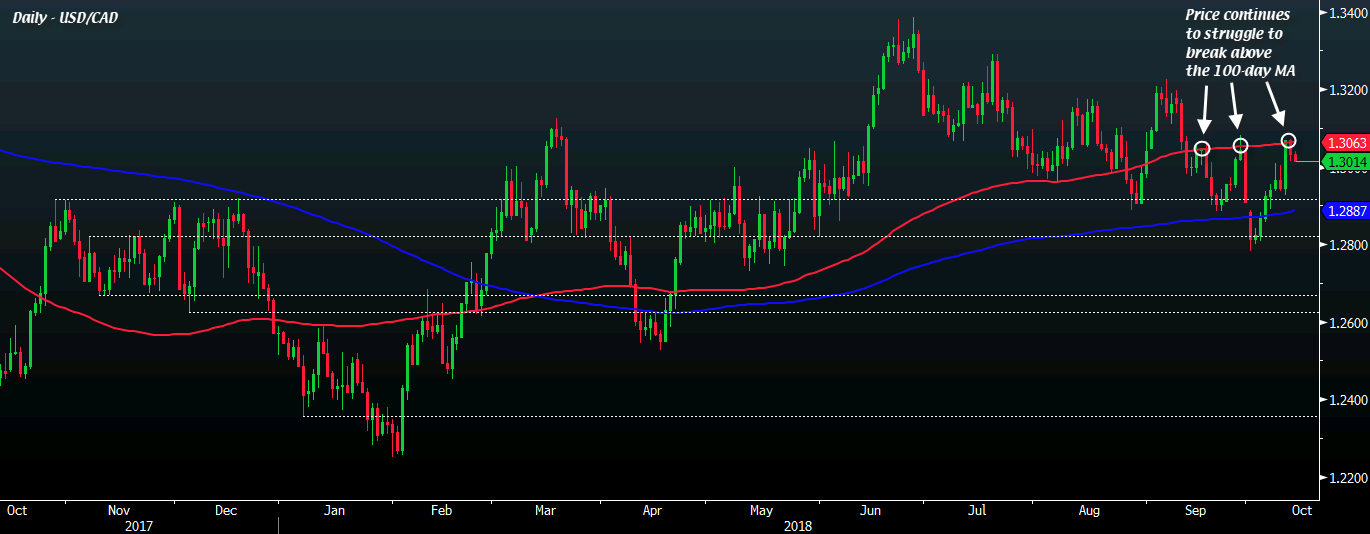Click the 1.2400 price axis label
The width and height of the screenshot is (1370, 534).
pos(1346,400)
